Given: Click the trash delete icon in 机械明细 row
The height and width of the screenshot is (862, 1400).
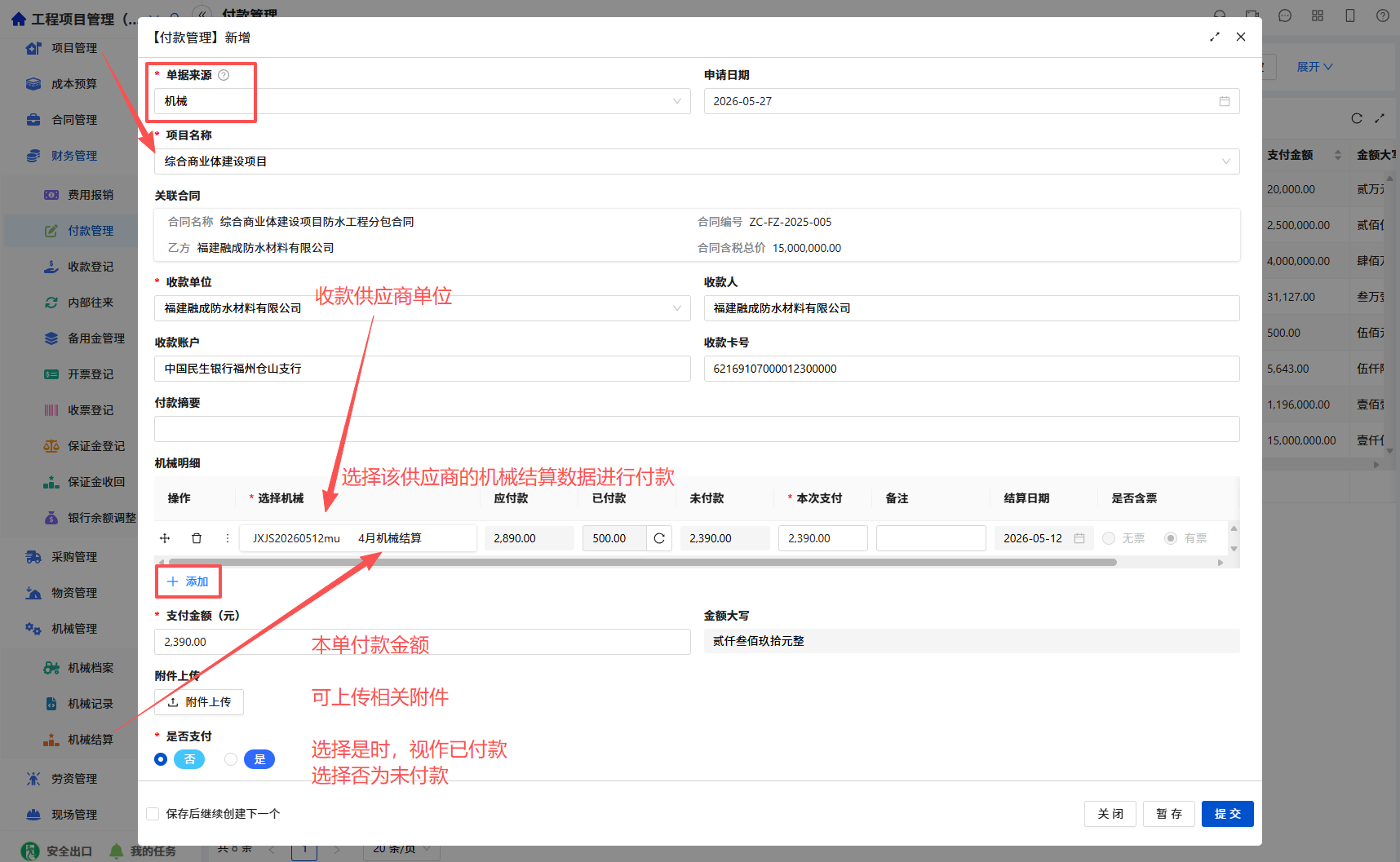Looking at the screenshot, I should pyautogui.click(x=197, y=538).
